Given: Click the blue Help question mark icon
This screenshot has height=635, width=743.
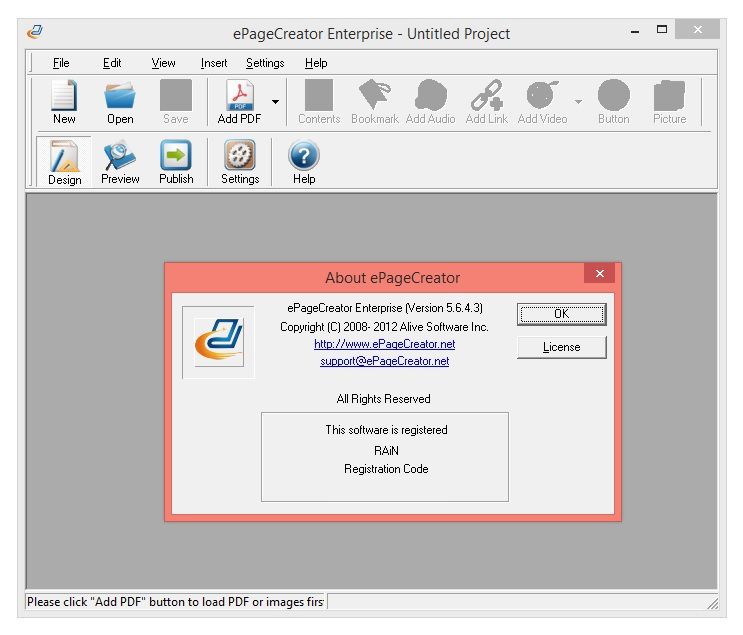Looking at the screenshot, I should pyautogui.click(x=304, y=162).
